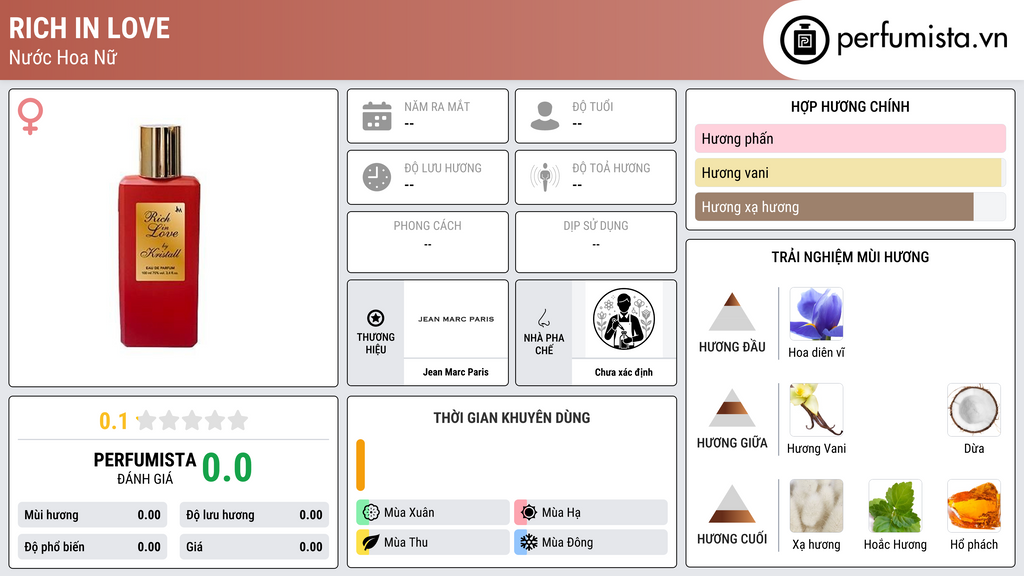This screenshot has width=1024, height=576.
Task: Click the Hoa diên vĩ iris image
Action: pos(816,314)
